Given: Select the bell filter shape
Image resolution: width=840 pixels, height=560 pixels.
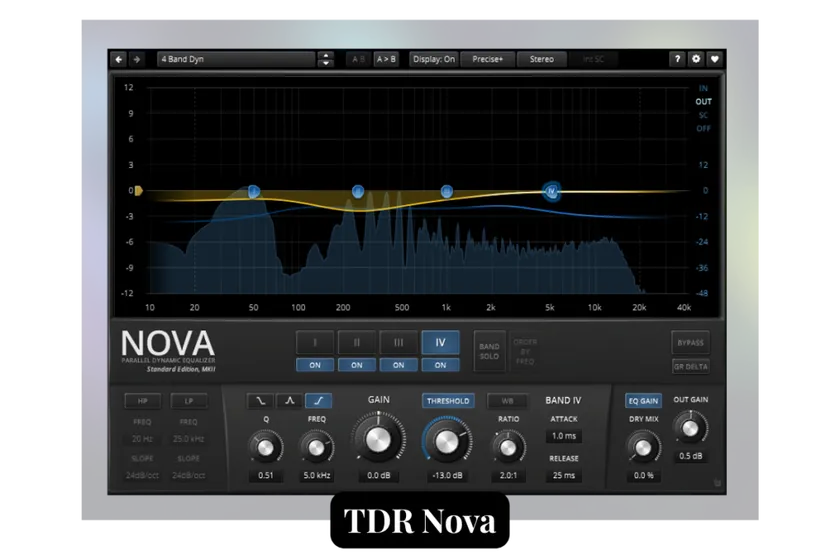Looking at the screenshot, I should click(289, 401).
